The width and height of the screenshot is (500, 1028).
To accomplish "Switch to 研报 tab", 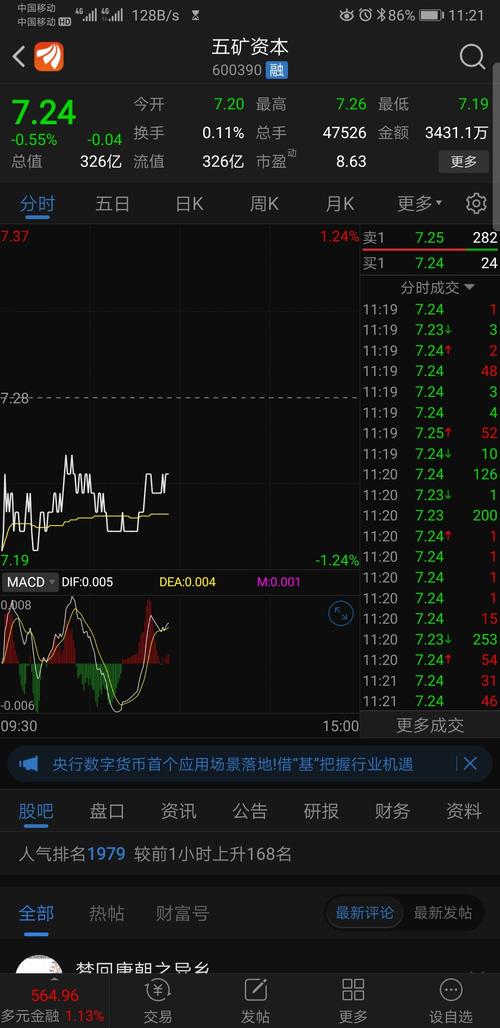I will coord(321,812).
